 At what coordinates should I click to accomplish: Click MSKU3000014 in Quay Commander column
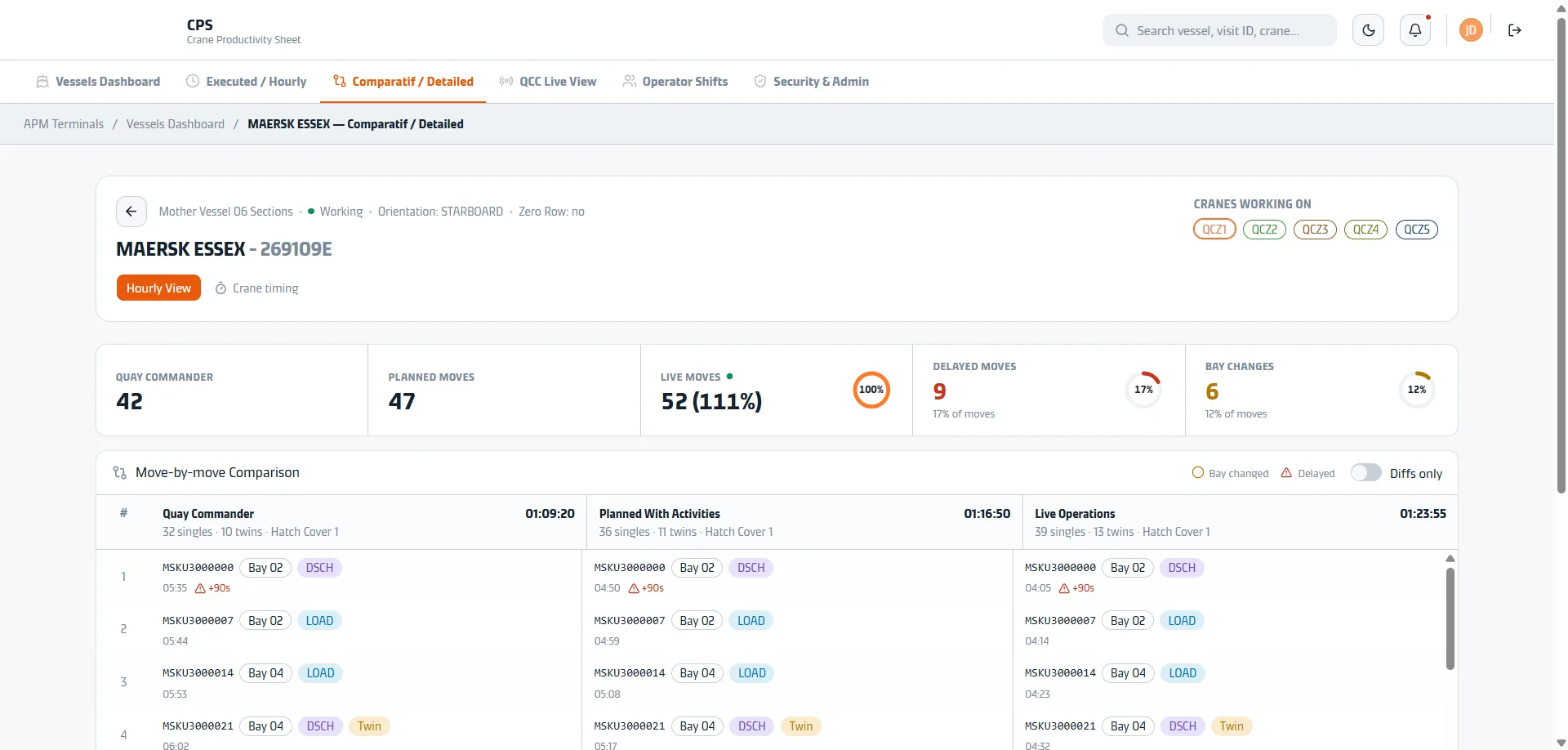point(198,673)
